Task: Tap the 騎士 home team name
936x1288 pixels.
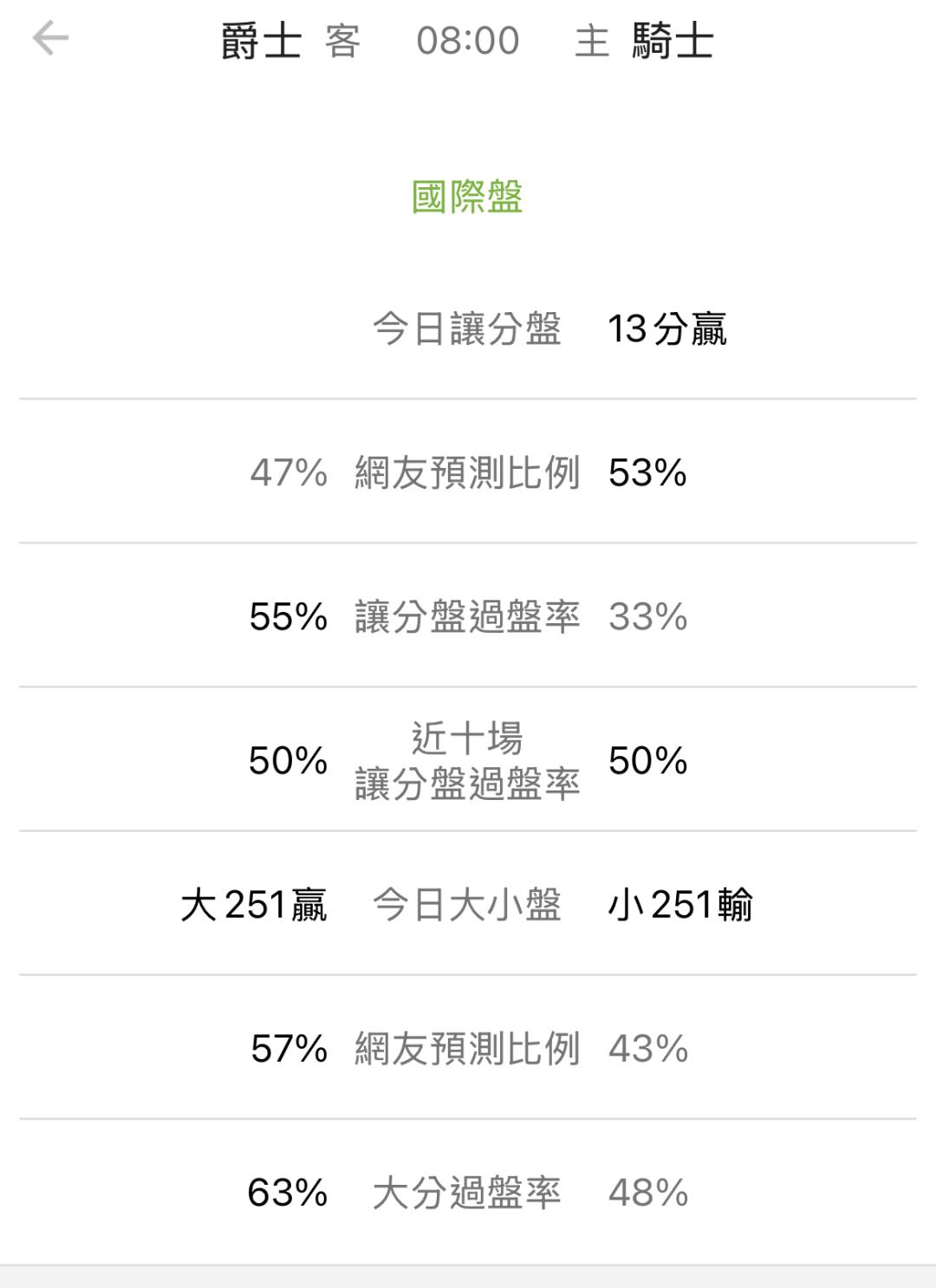Action: click(673, 41)
